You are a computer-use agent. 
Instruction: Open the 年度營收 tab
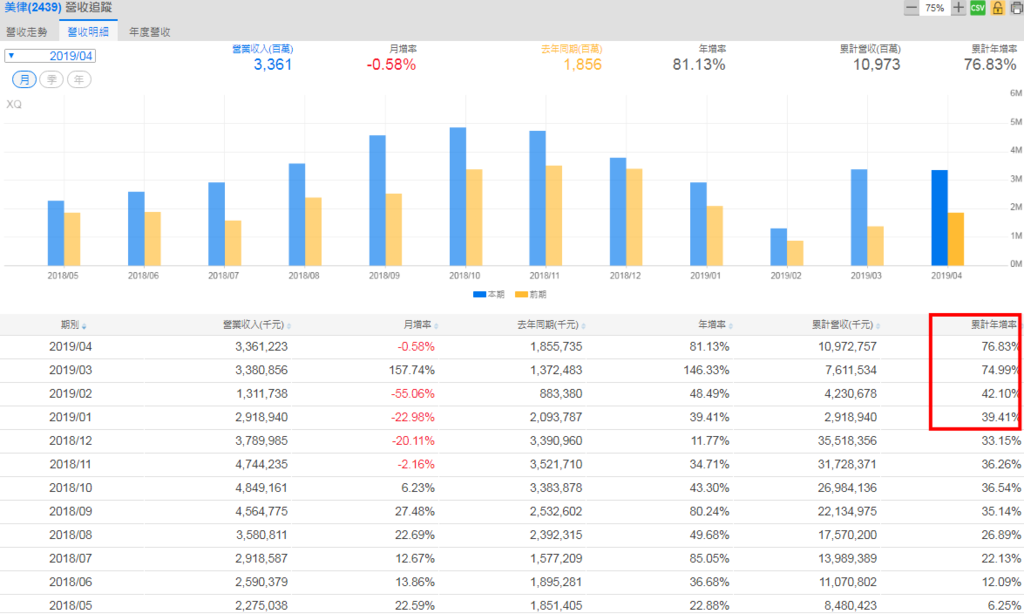150,32
